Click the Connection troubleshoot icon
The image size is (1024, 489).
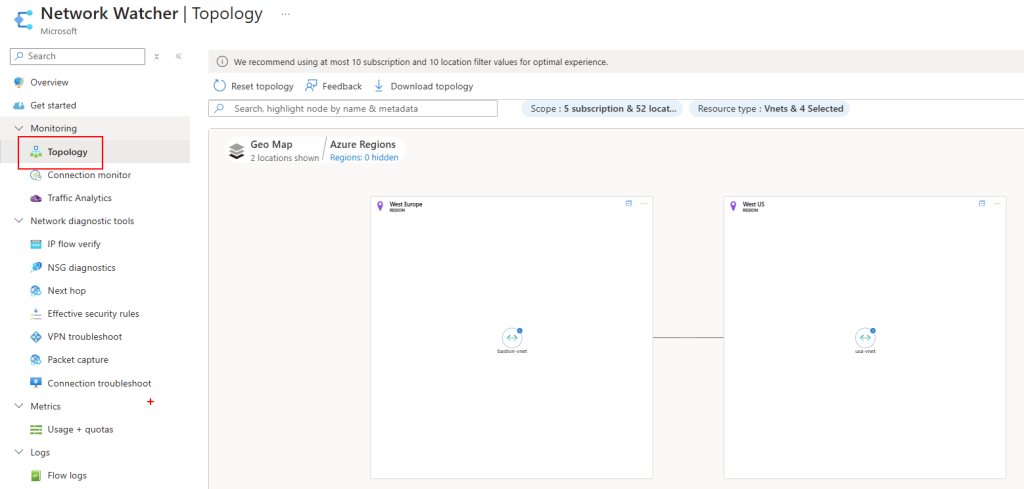tap(36, 383)
